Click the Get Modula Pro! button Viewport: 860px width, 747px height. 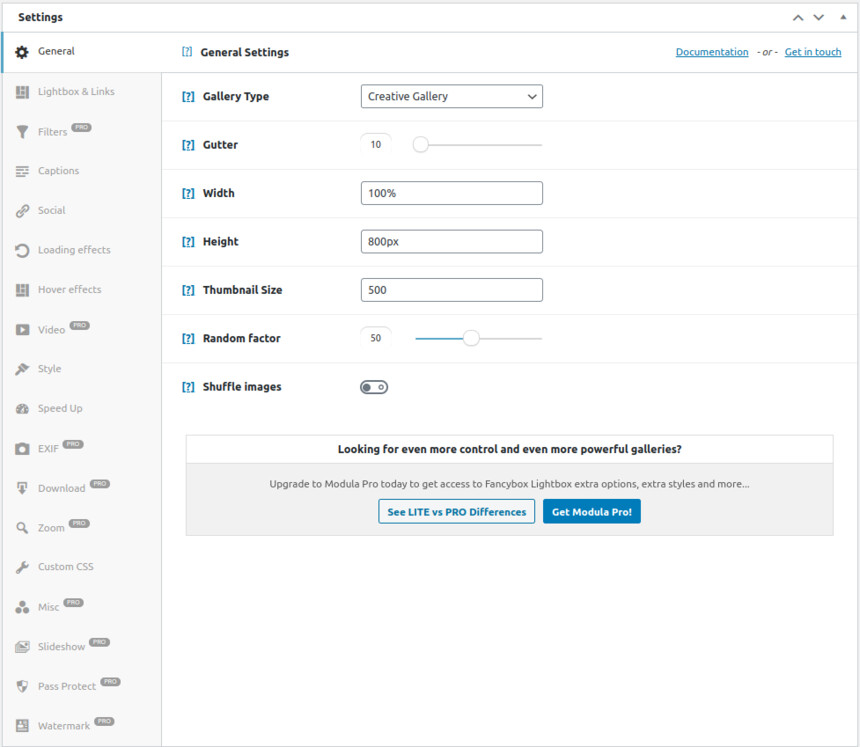(592, 512)
